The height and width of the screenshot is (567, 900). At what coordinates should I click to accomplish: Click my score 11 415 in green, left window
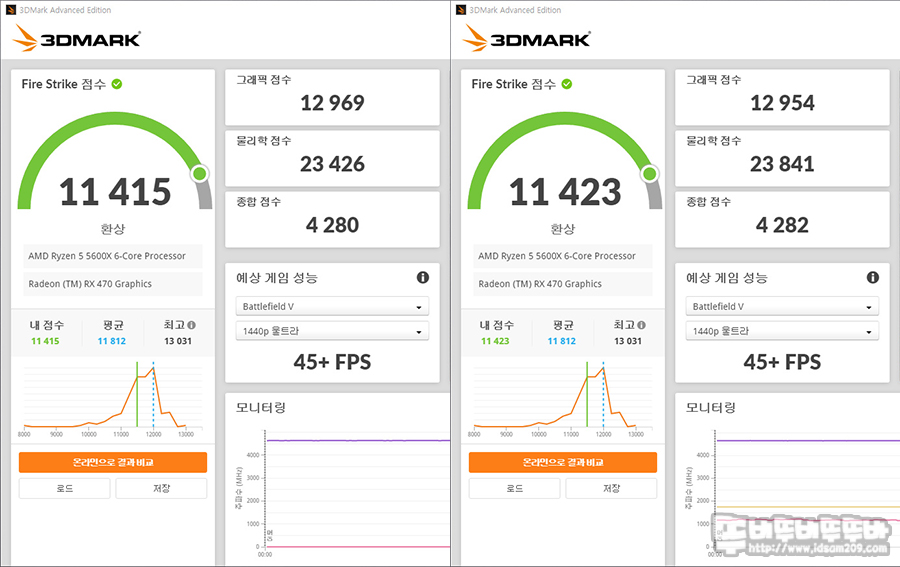click(45, 341)
